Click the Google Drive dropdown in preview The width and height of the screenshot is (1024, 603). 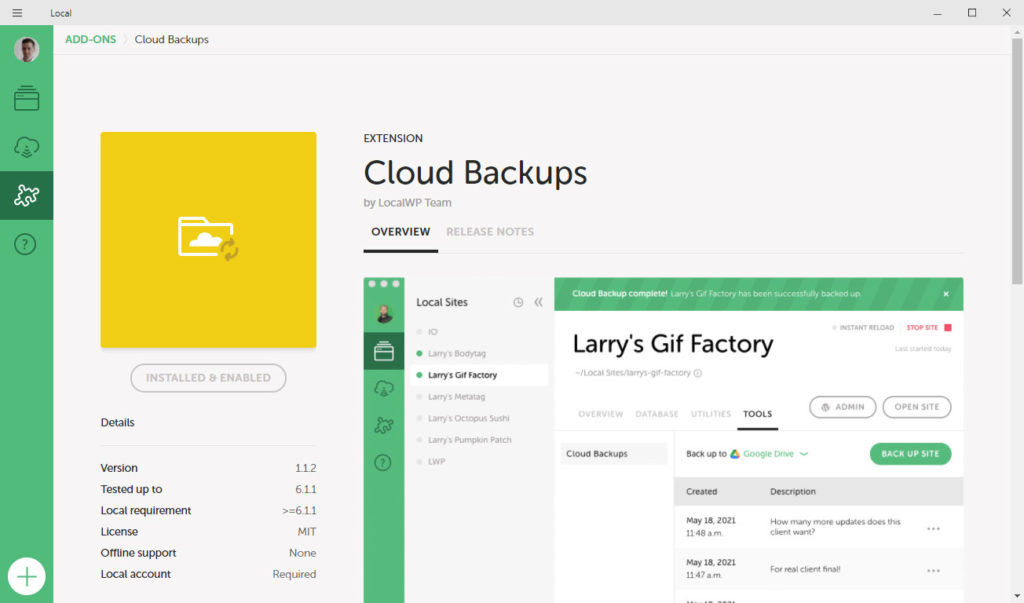coord(769,453)
